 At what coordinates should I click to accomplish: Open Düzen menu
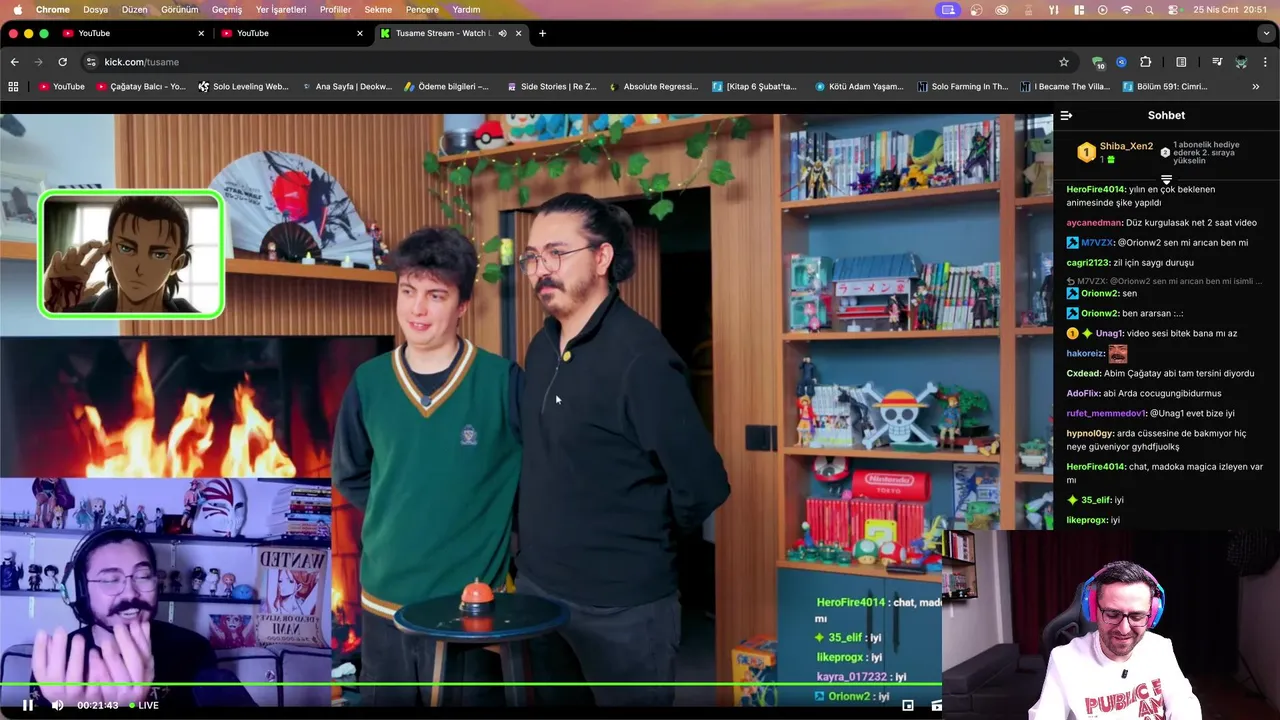(134, 10)
